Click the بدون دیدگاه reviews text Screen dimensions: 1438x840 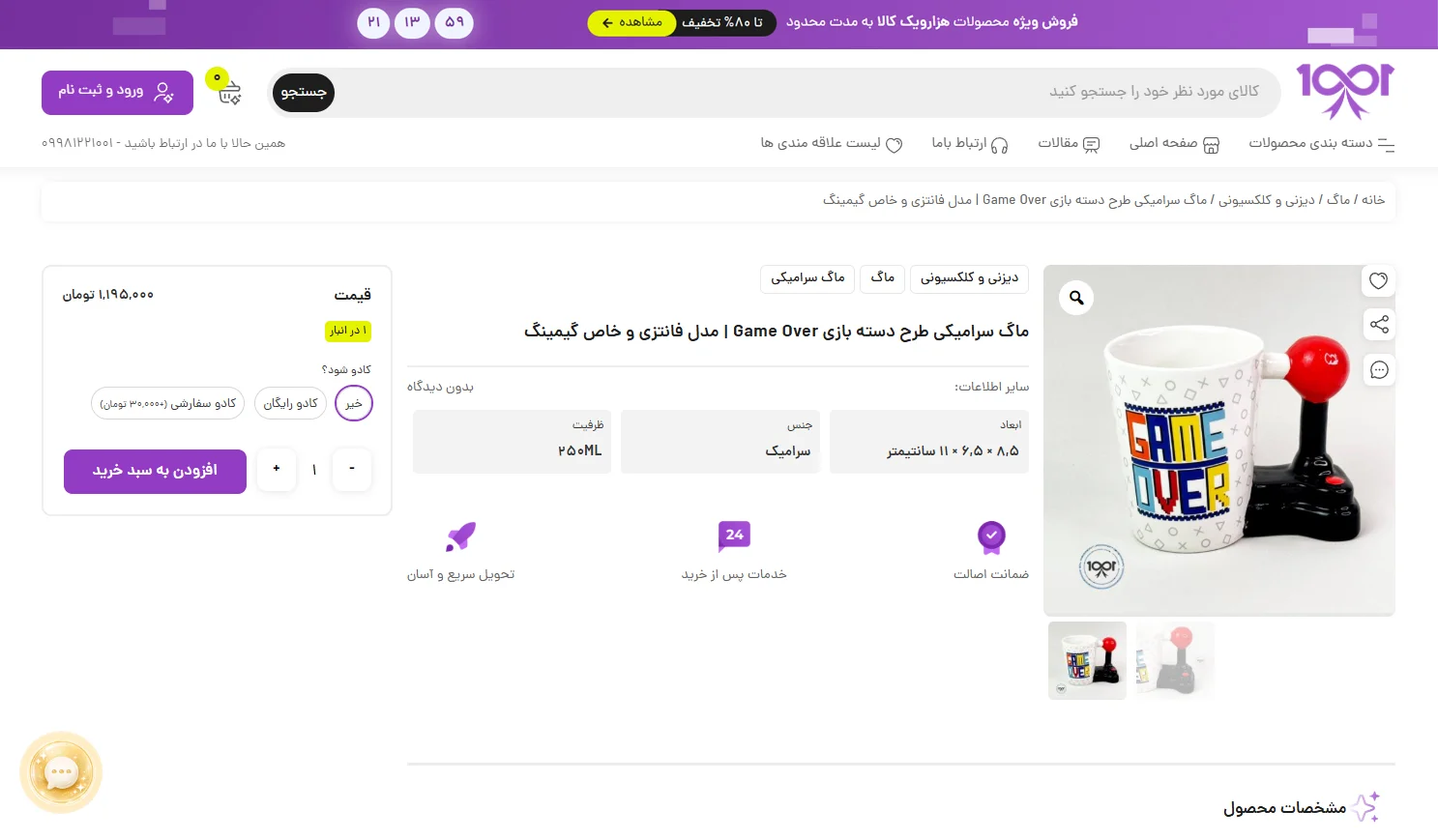click(x=440, y=387)
